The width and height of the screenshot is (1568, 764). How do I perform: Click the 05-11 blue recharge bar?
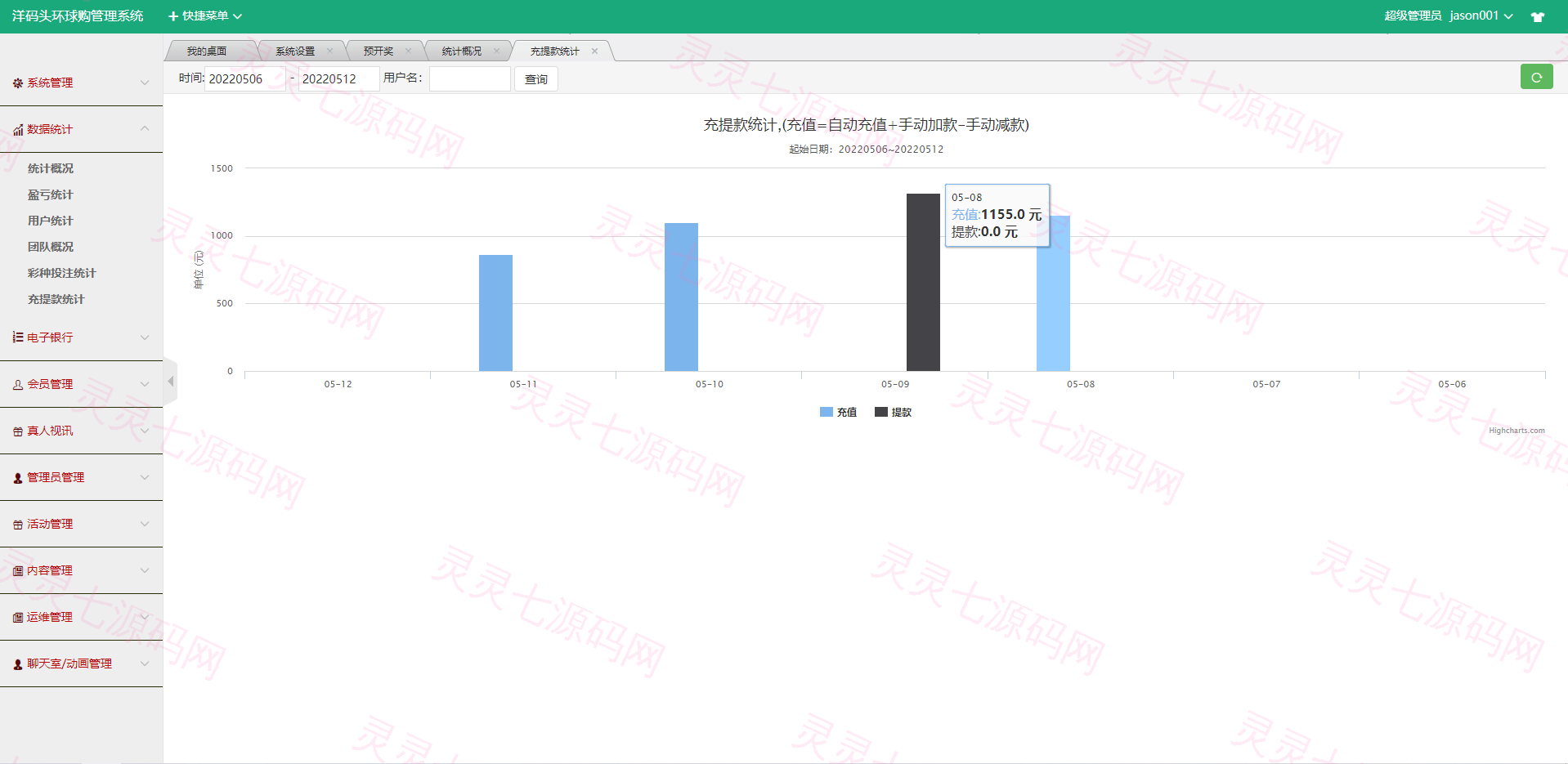tap(495, 313)
